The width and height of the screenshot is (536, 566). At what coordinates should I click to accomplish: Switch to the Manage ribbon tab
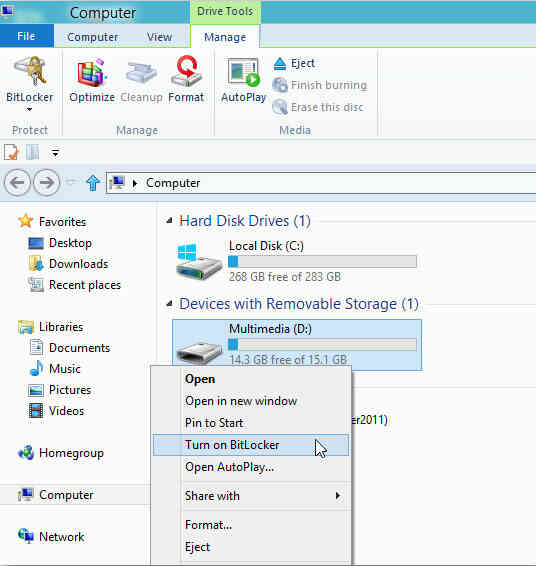point(225,37)
